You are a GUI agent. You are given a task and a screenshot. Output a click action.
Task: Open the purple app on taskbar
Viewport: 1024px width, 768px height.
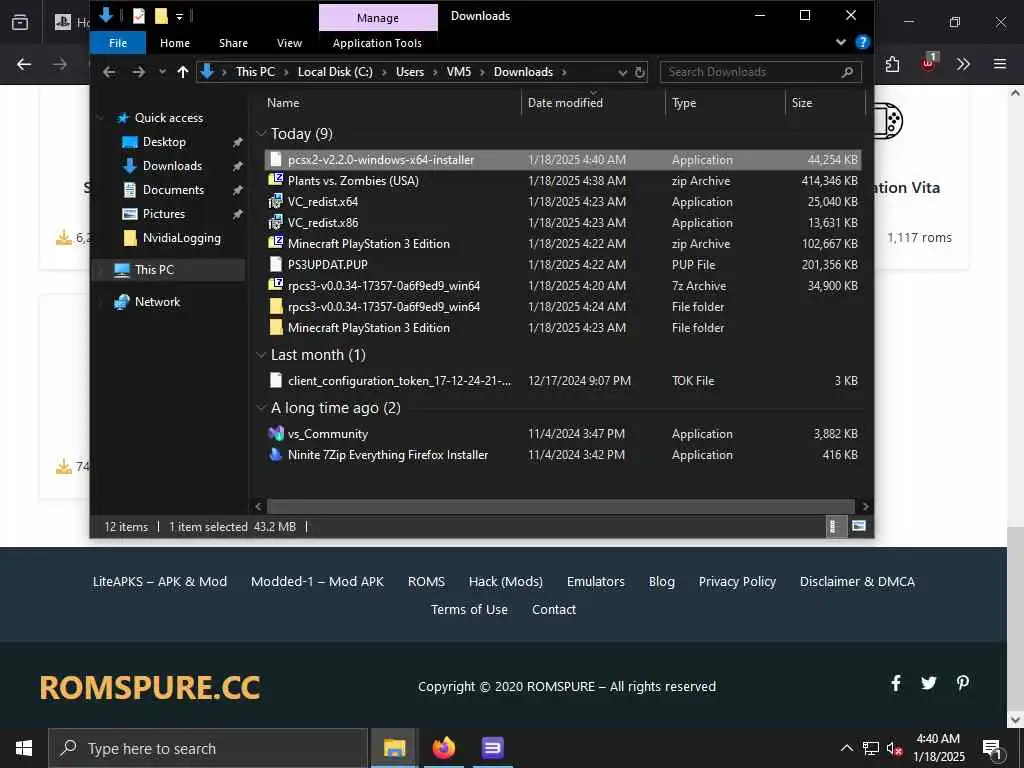tap(492, 748)
